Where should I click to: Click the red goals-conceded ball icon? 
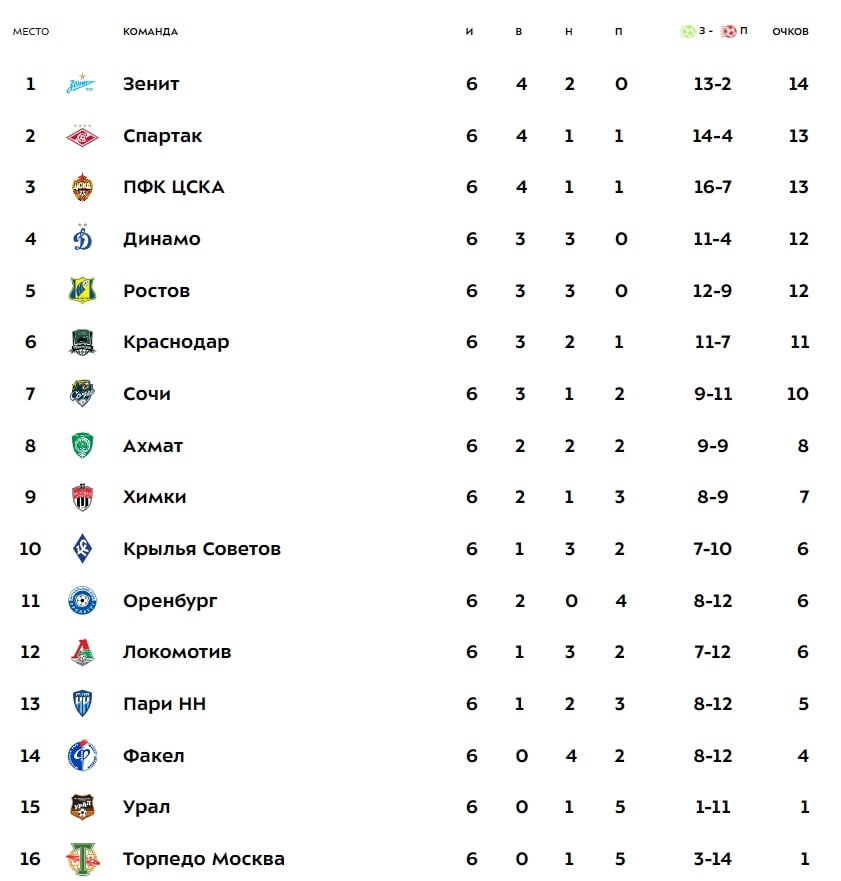[728, 31]
